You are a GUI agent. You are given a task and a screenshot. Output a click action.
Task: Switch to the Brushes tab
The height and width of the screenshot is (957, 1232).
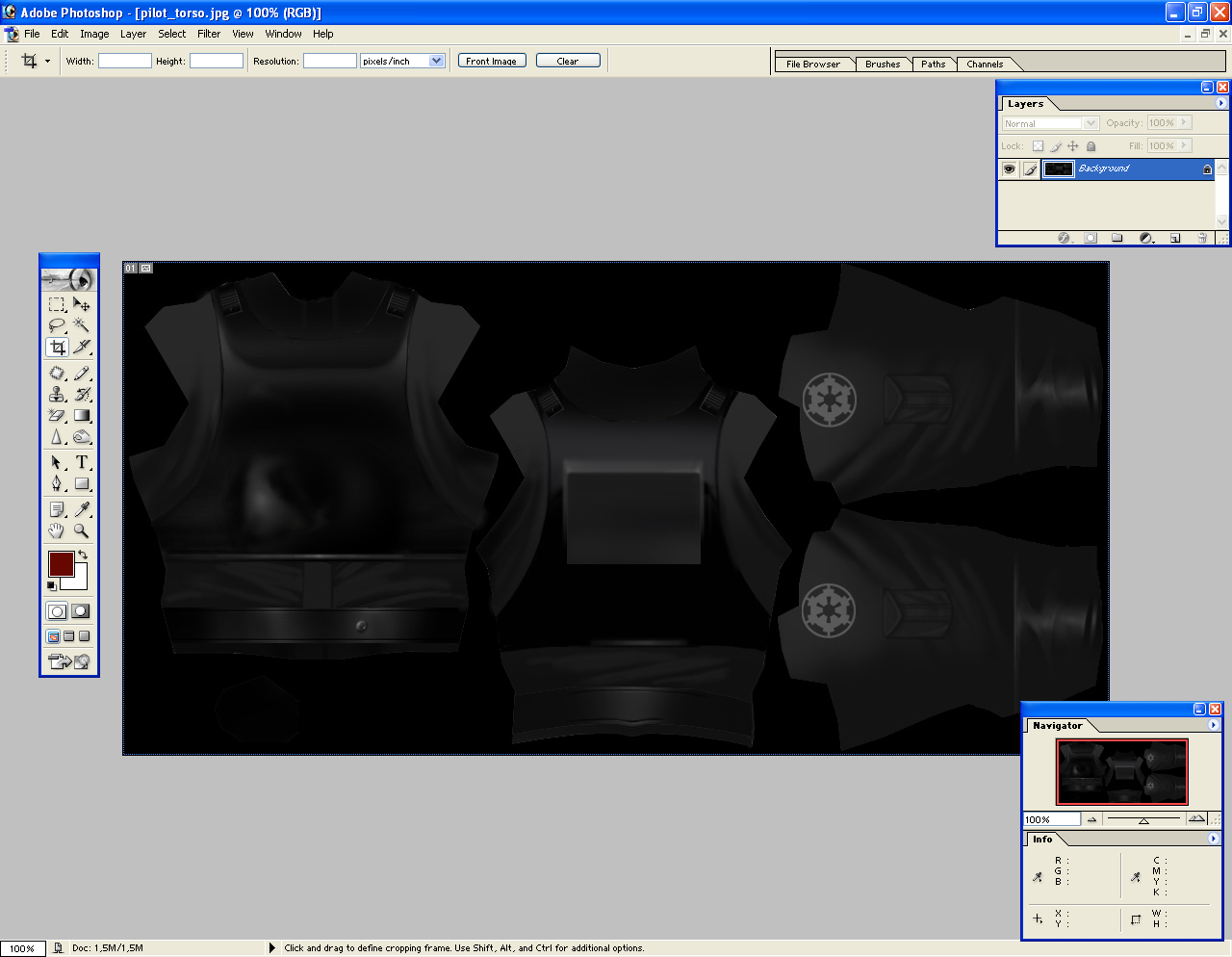[883, 65]
